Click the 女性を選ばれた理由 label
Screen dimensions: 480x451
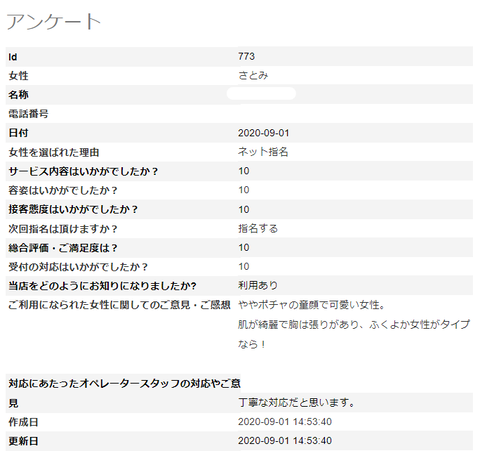(54, 152)
